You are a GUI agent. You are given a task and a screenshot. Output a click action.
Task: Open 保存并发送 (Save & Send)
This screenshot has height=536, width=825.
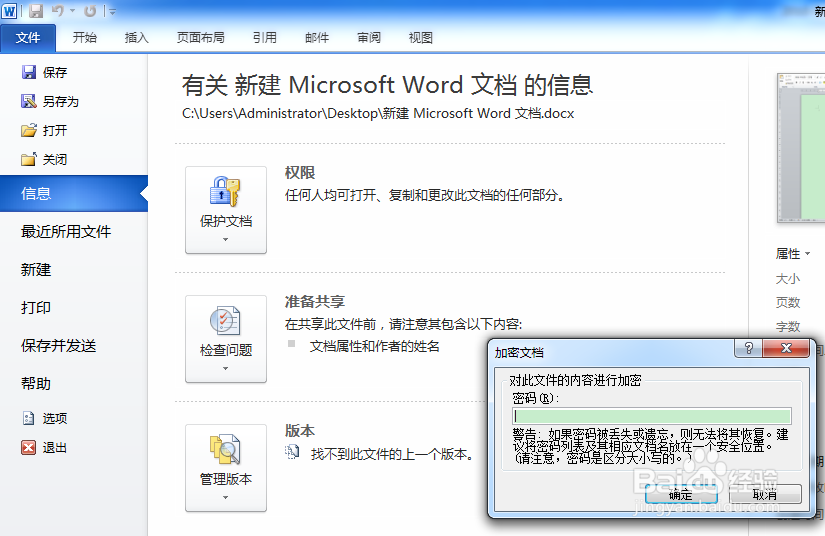(58, 346)
